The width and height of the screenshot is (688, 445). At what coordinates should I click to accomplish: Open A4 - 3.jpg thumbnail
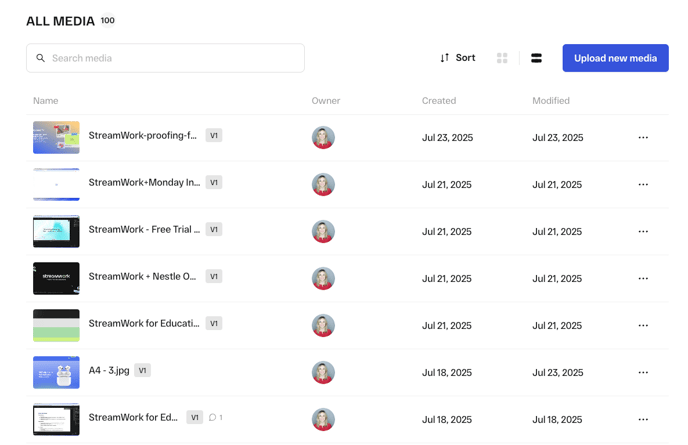[x=56, y=372]
